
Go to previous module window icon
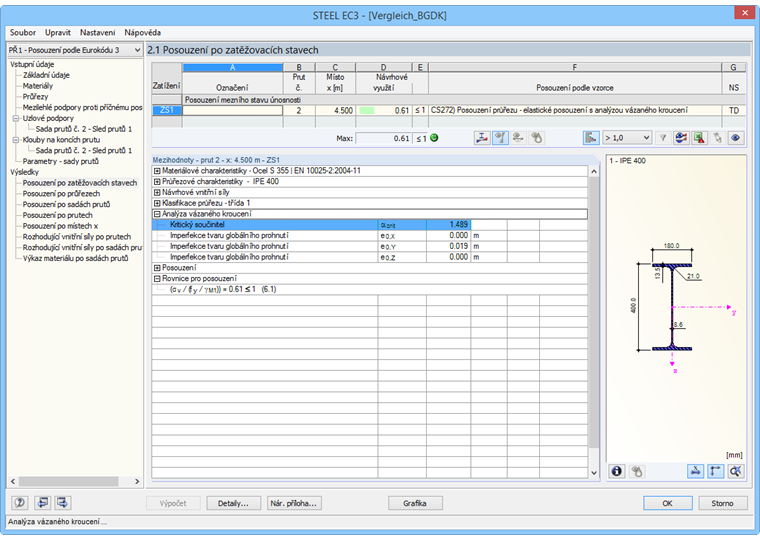coord(43,503)
